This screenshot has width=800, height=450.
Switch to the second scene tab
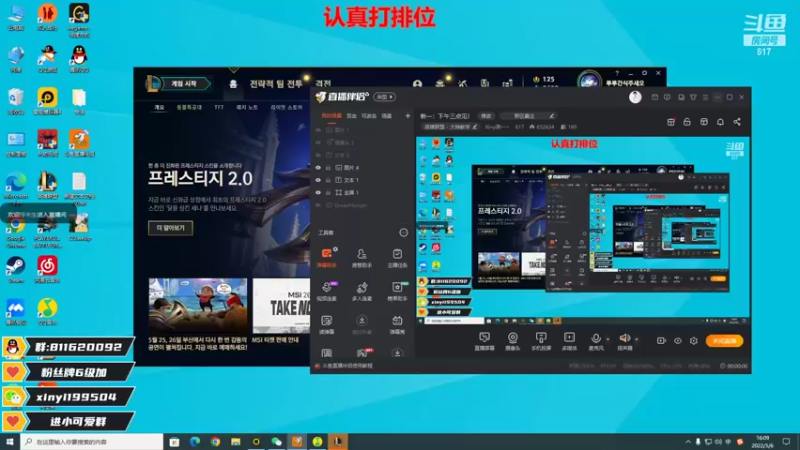click(x=352, y=116)
